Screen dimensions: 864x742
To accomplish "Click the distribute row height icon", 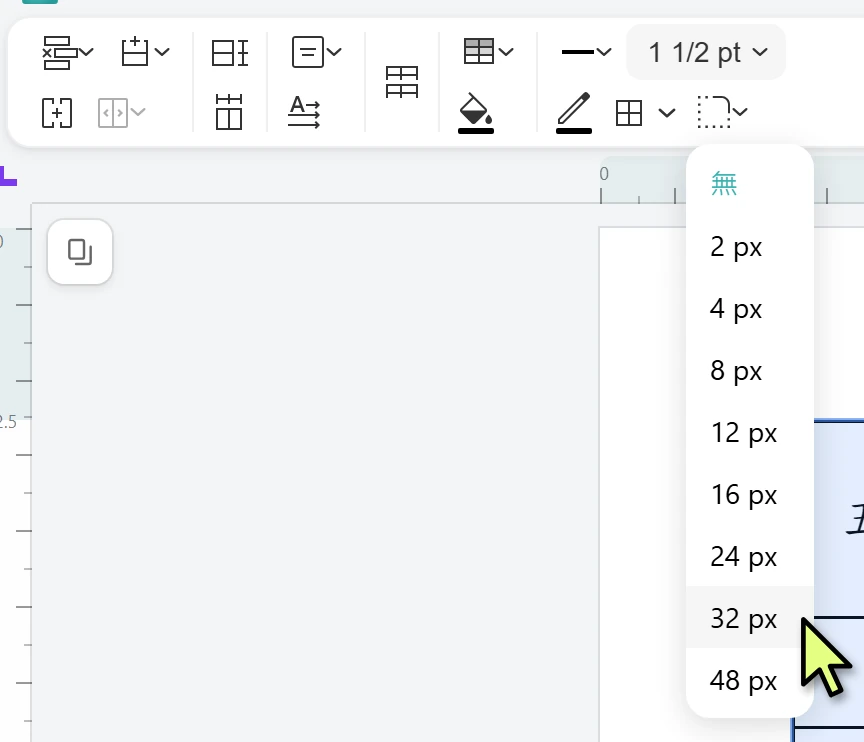I will 230,53.
